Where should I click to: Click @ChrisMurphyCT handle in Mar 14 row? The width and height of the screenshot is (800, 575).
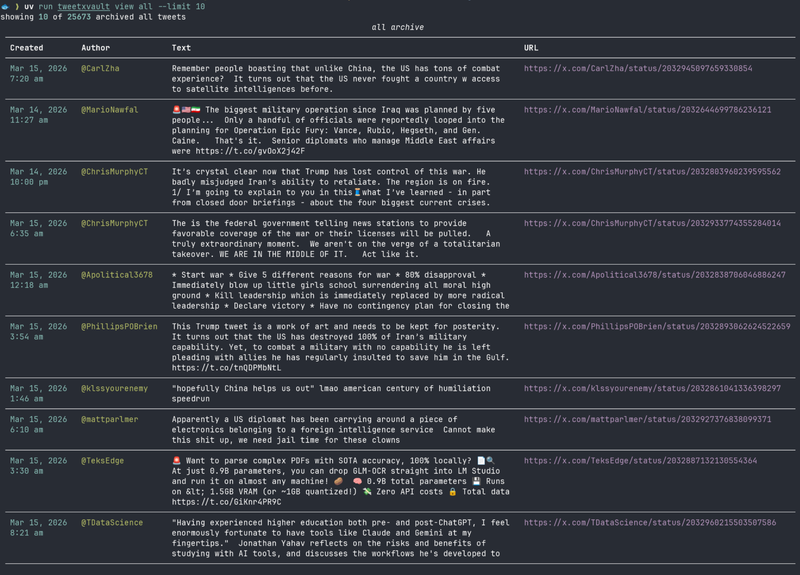[114, 171]
